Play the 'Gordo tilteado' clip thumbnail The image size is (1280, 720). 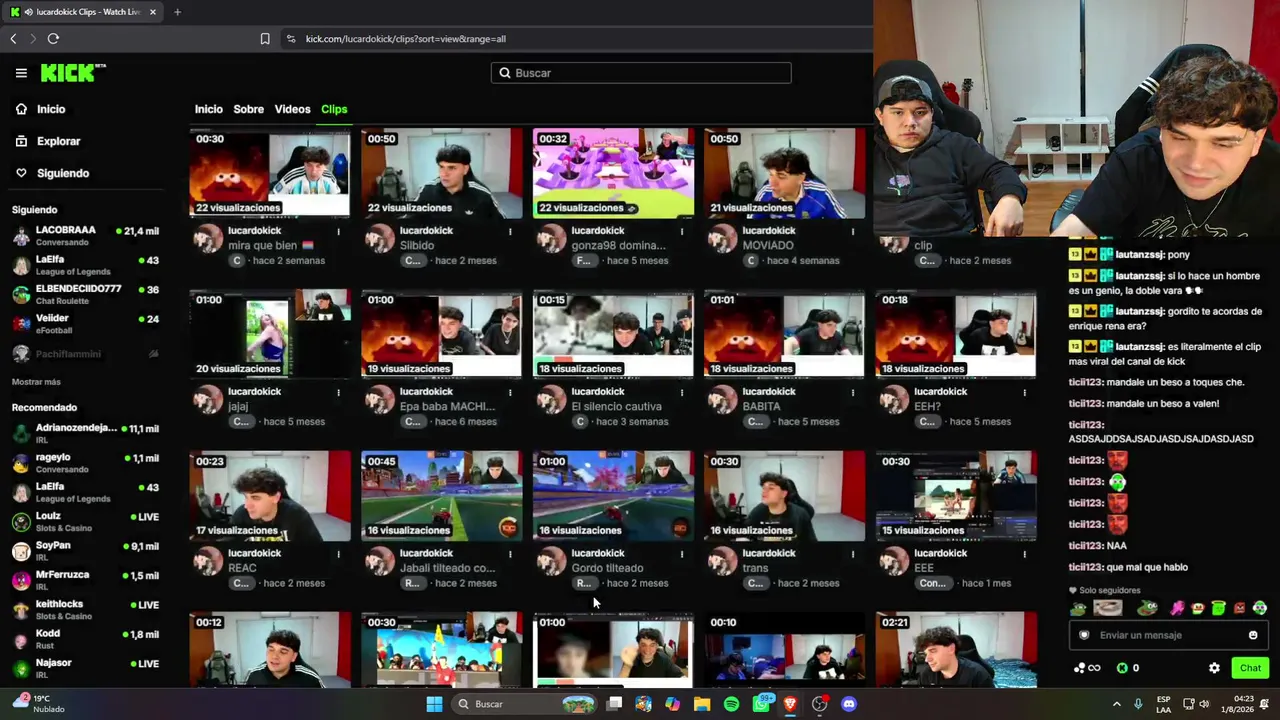point(613,495)
